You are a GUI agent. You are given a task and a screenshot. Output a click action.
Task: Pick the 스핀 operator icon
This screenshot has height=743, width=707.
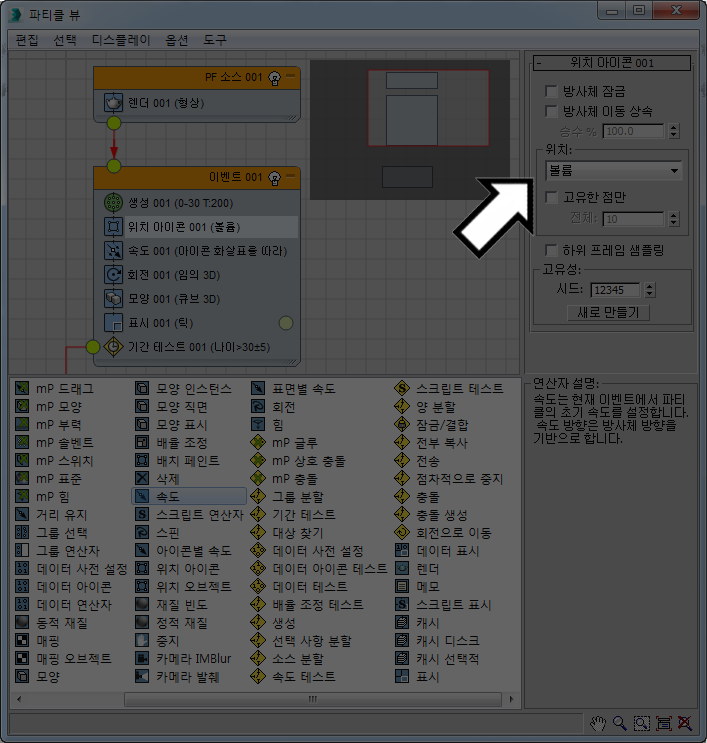142,533
